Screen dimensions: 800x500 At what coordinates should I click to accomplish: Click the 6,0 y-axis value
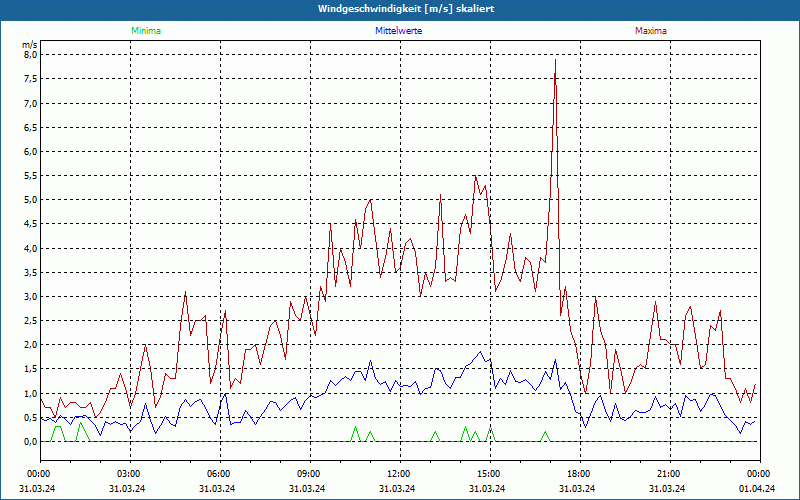(x=31, y=152)
